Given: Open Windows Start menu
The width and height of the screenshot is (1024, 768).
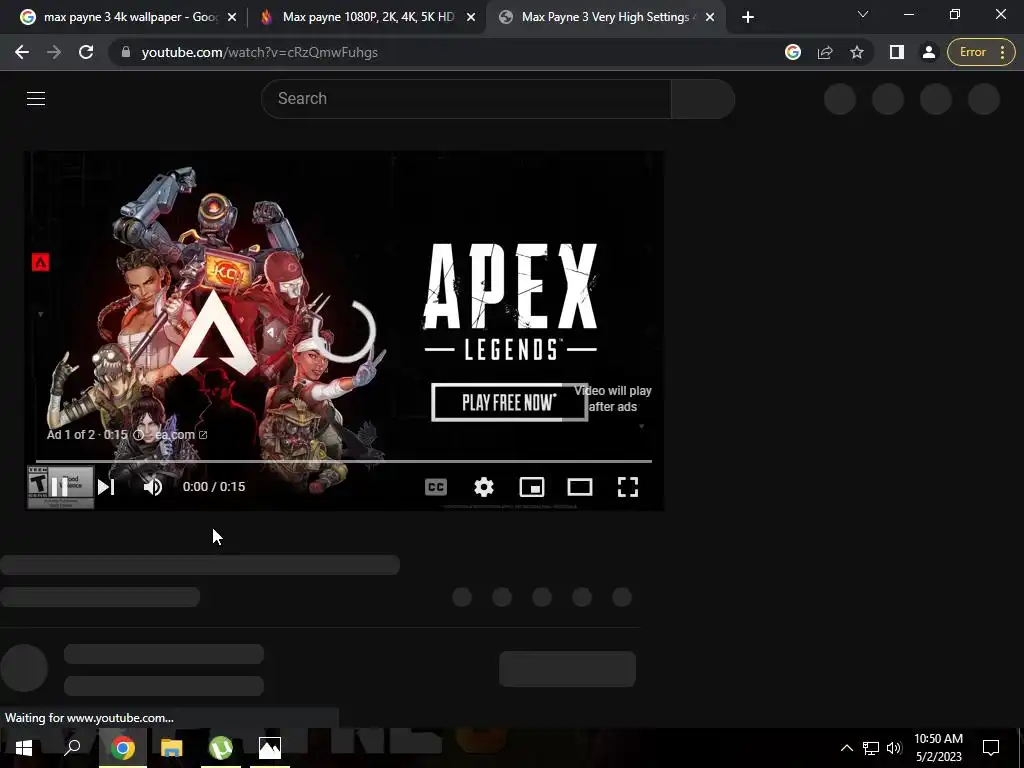Looking at the screenshot, I should pos(24,748).
